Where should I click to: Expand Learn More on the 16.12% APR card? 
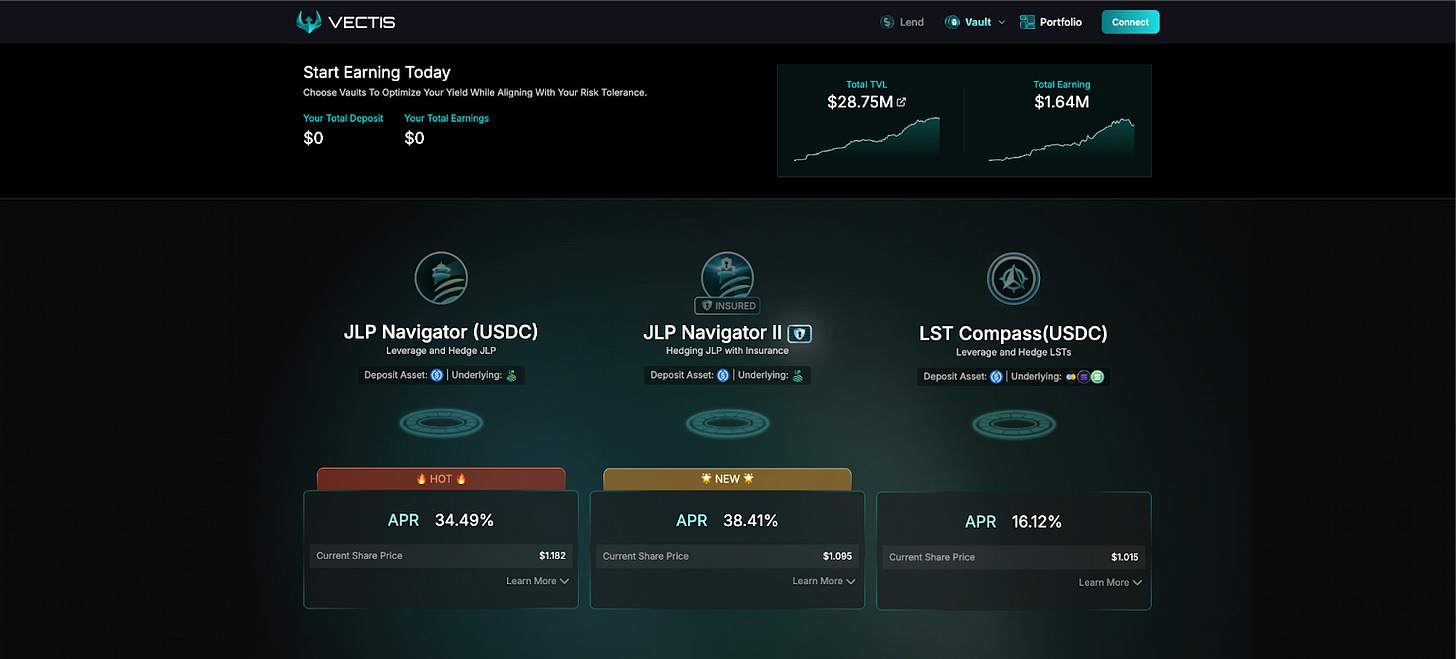tap(1109, 582)
